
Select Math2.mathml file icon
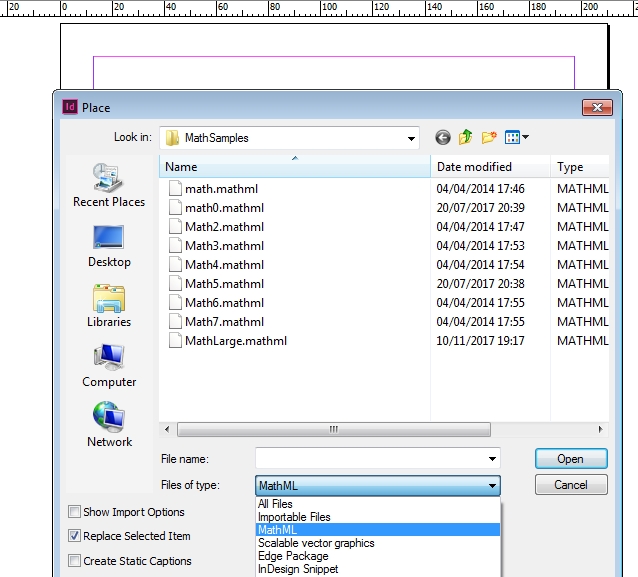pyautogui.click(x=175, y=227)
